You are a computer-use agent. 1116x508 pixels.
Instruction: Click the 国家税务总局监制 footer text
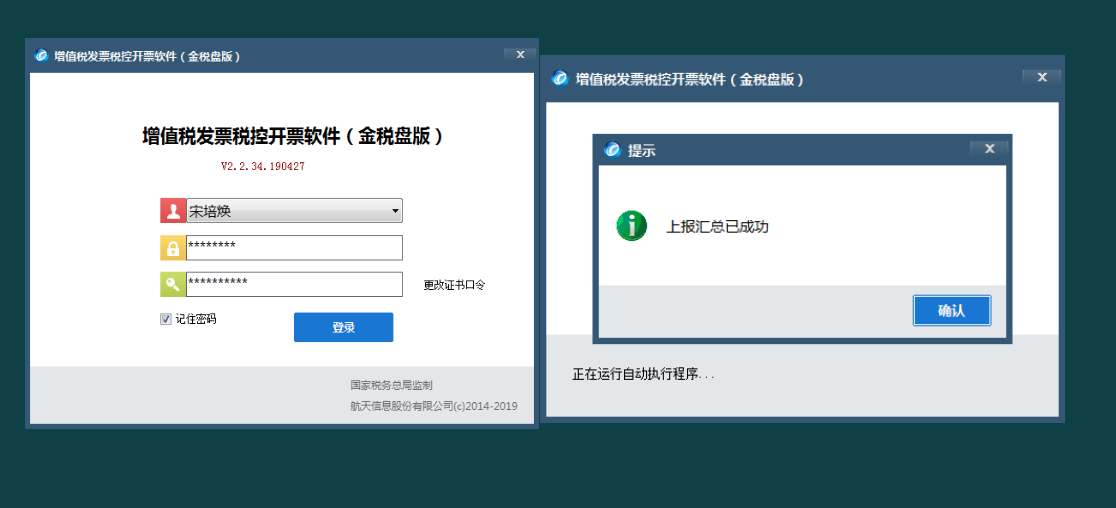tap(391, 386)
